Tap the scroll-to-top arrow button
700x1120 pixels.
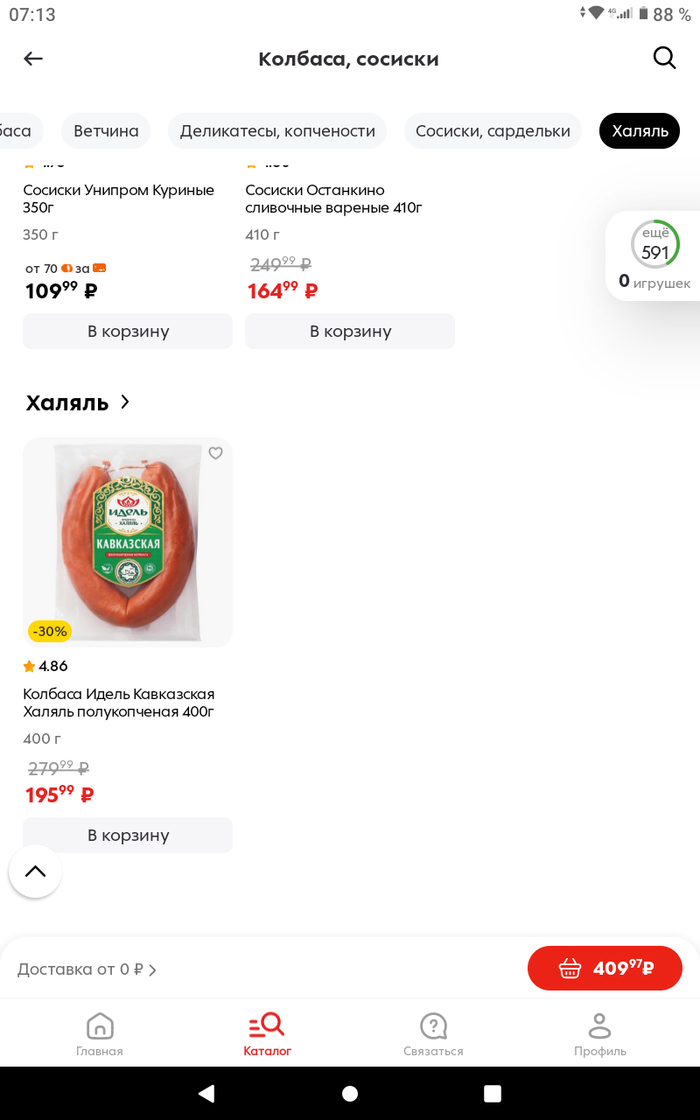(35, 871)
